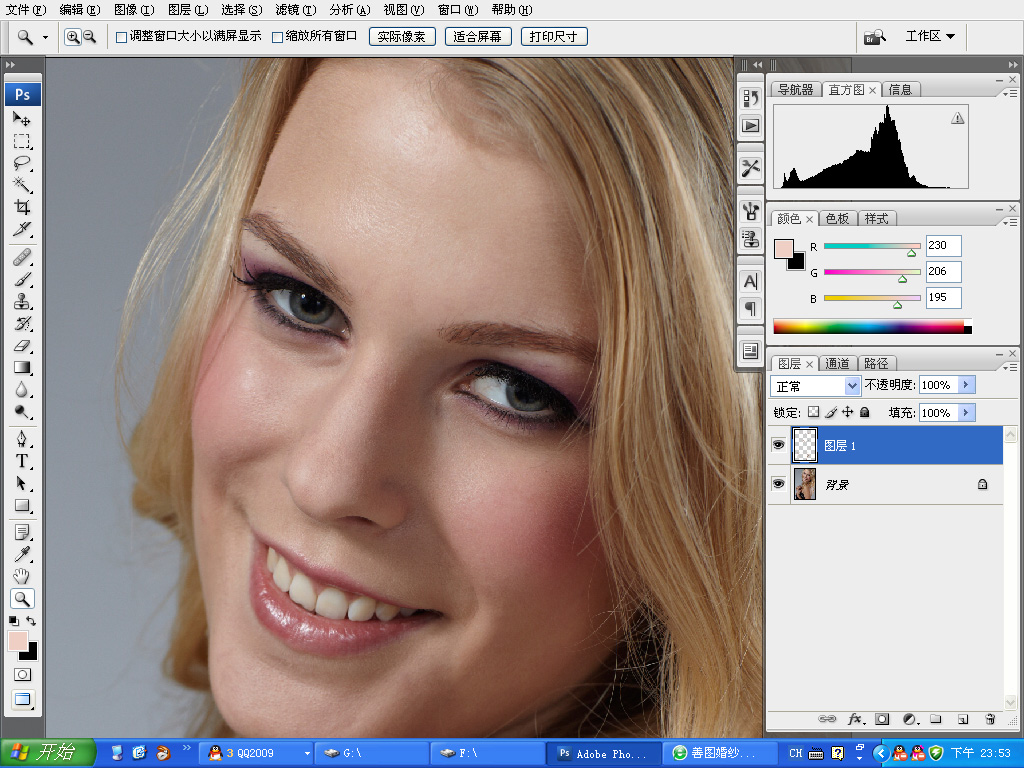The image size is (1024, 768).
Task: Open the Layers panel options menu
Action: tap(1010, 368)
